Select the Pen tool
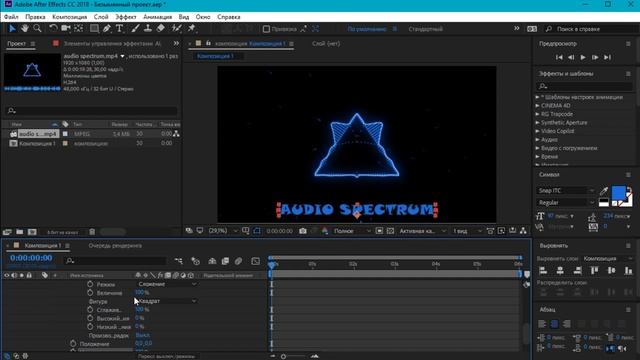This screenshot has width=640, height=360. coord(107,29)
